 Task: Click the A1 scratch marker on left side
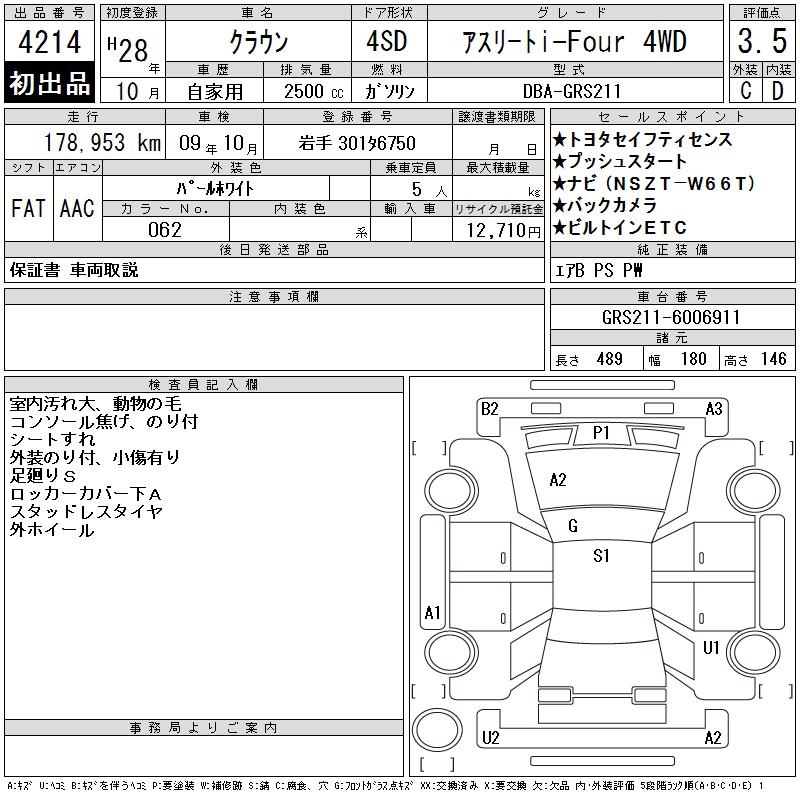(x=433, y=612)
